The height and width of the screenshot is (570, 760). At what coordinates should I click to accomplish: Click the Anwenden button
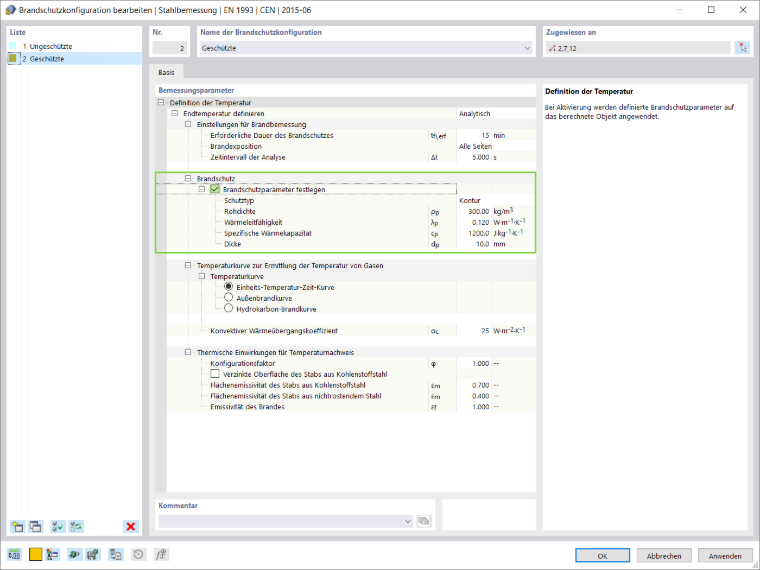click(x=725, y=555)
